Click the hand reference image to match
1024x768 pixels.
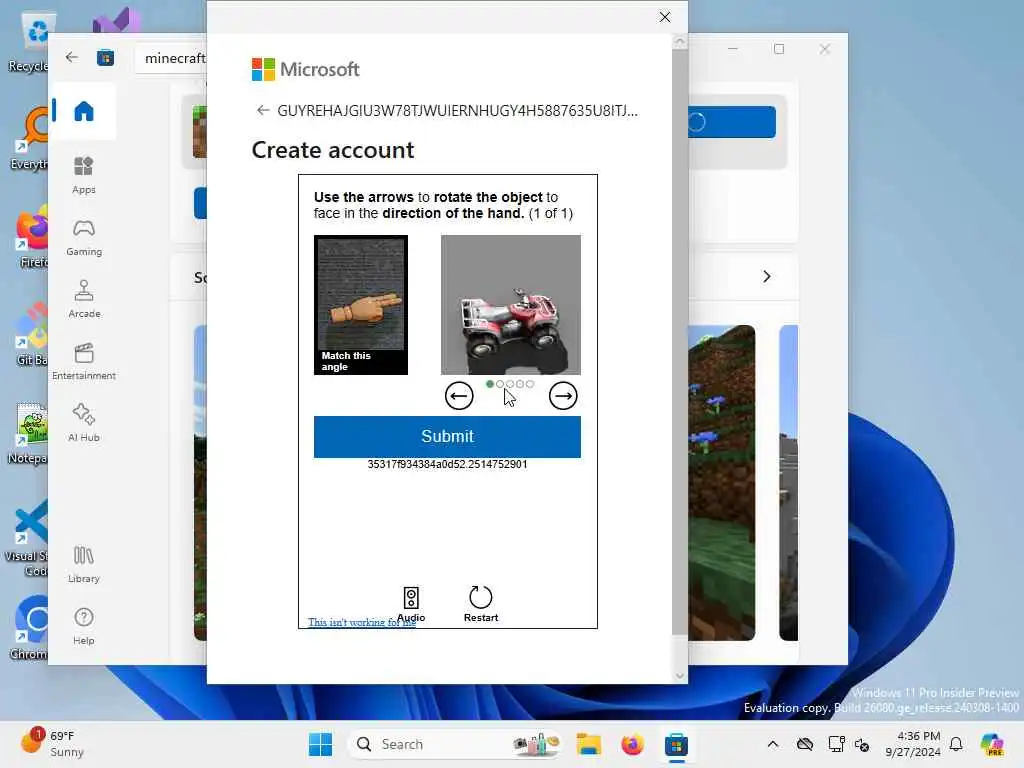point(361,305)
